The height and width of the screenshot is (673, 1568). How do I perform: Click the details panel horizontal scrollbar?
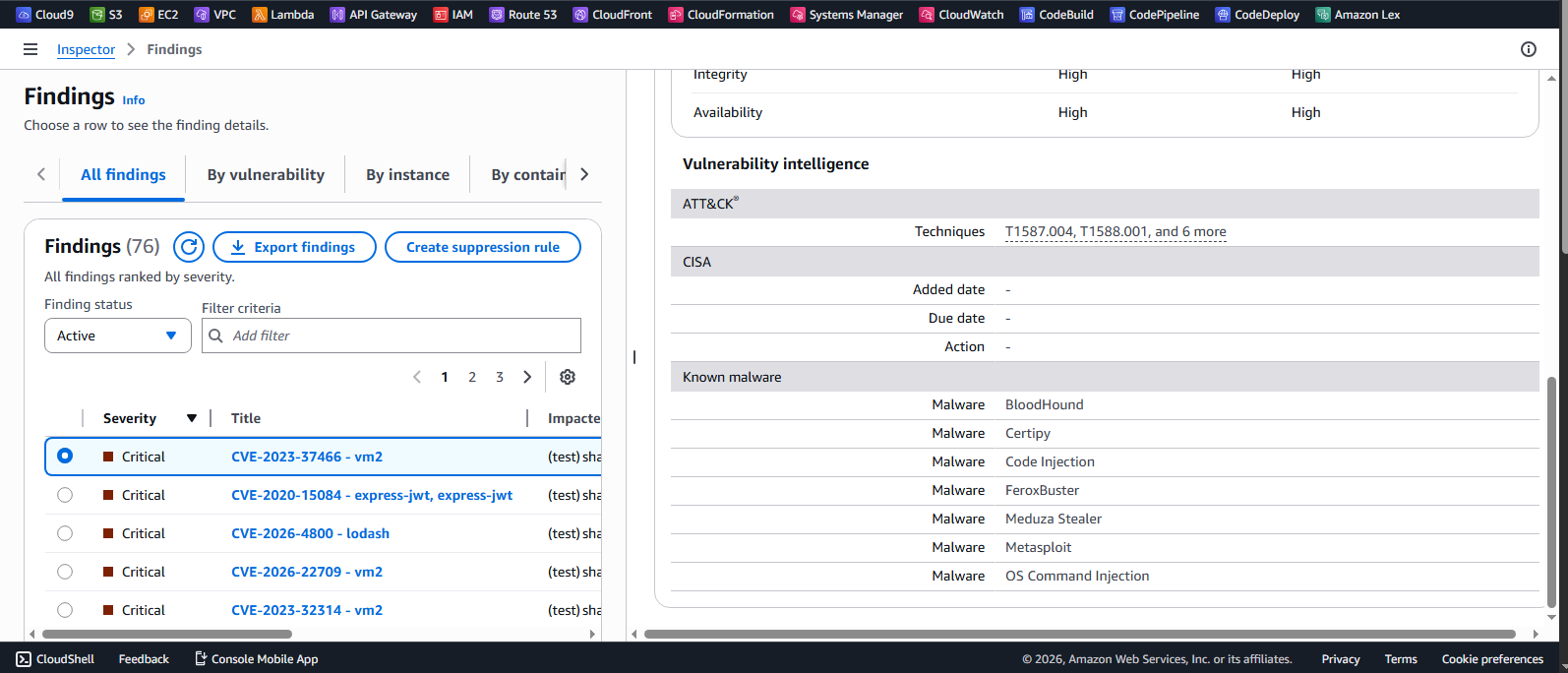[x=1080, y=635]
